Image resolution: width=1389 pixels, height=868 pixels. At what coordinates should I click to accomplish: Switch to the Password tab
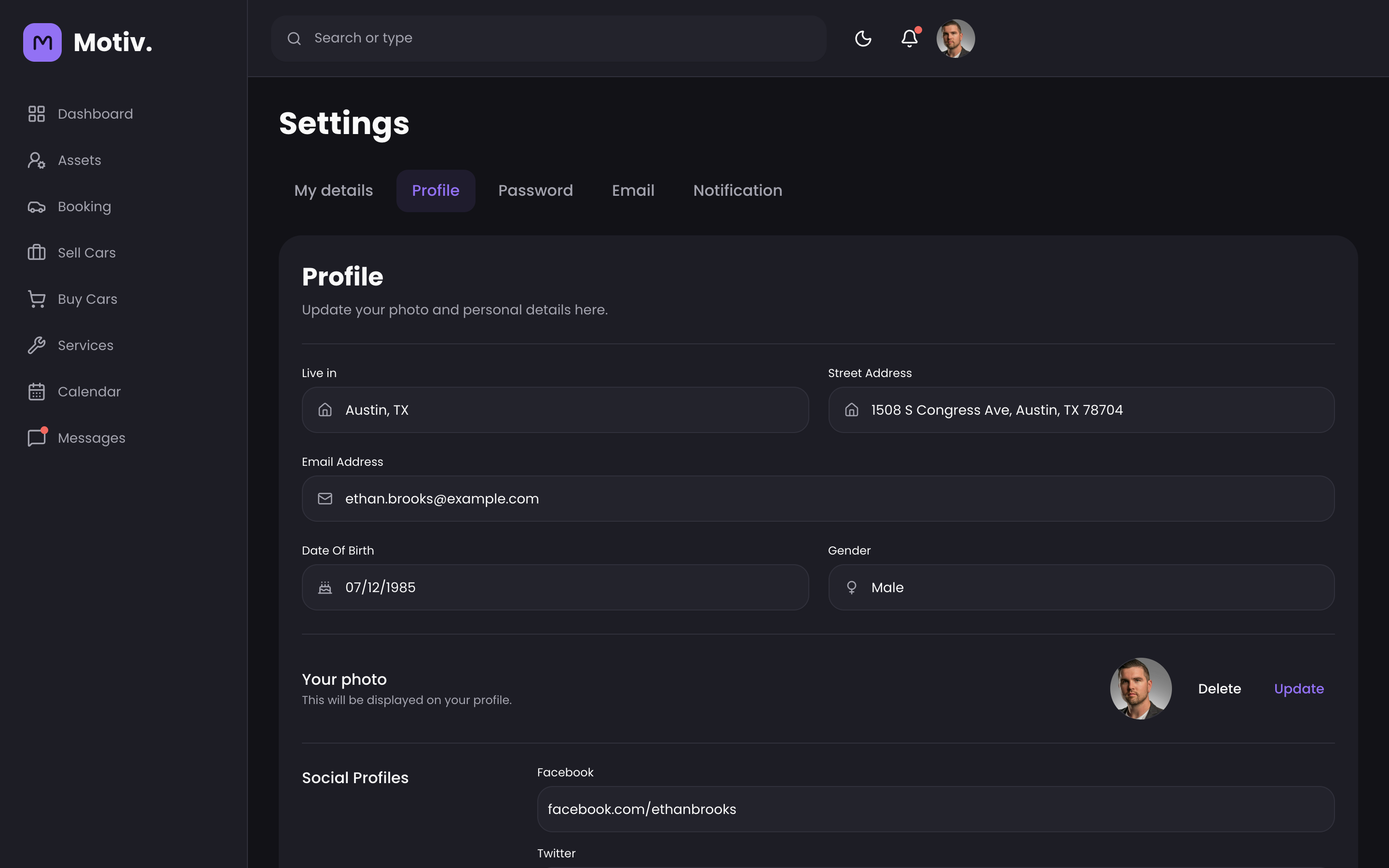[x=535, y=190]
